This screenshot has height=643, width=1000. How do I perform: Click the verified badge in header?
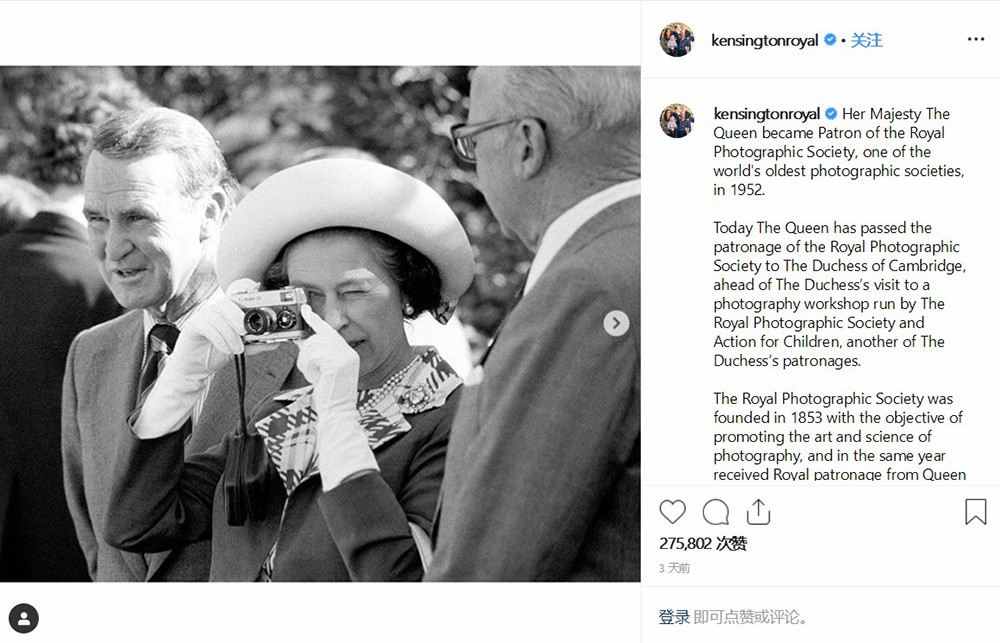[830, 40]
